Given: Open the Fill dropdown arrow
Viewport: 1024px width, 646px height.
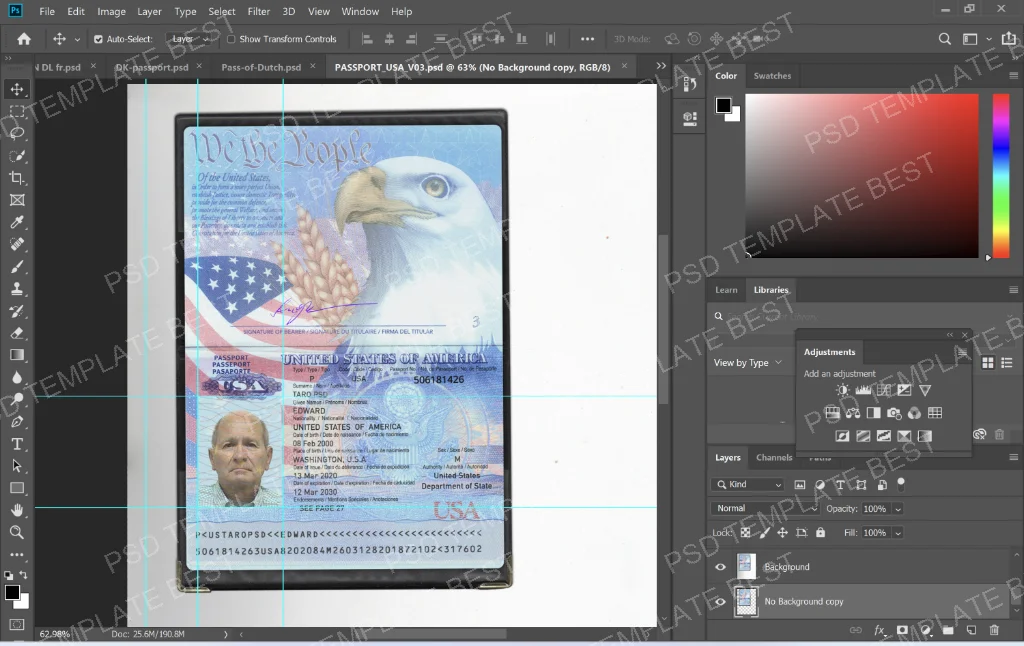Looking at the screenshot, I should pos(898,533).
